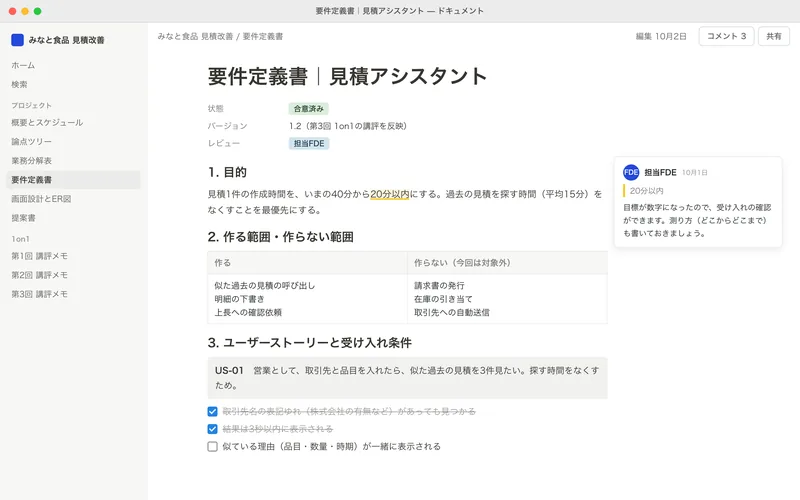Open 検索 in the sidebar

click(x=73, y=85)
